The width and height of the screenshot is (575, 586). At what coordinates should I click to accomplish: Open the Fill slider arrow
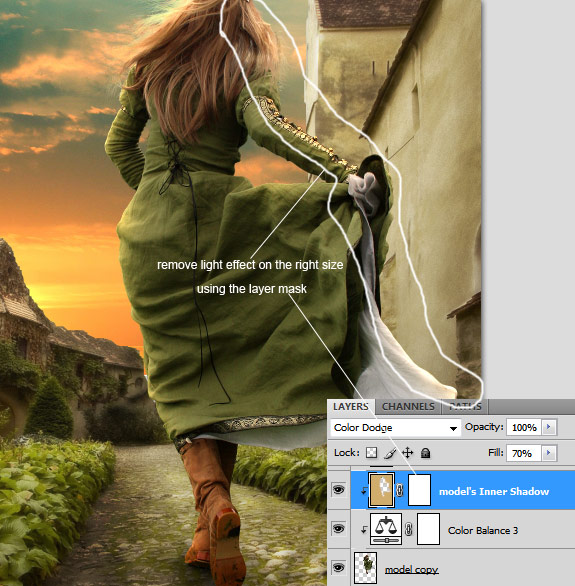[549, 453]
